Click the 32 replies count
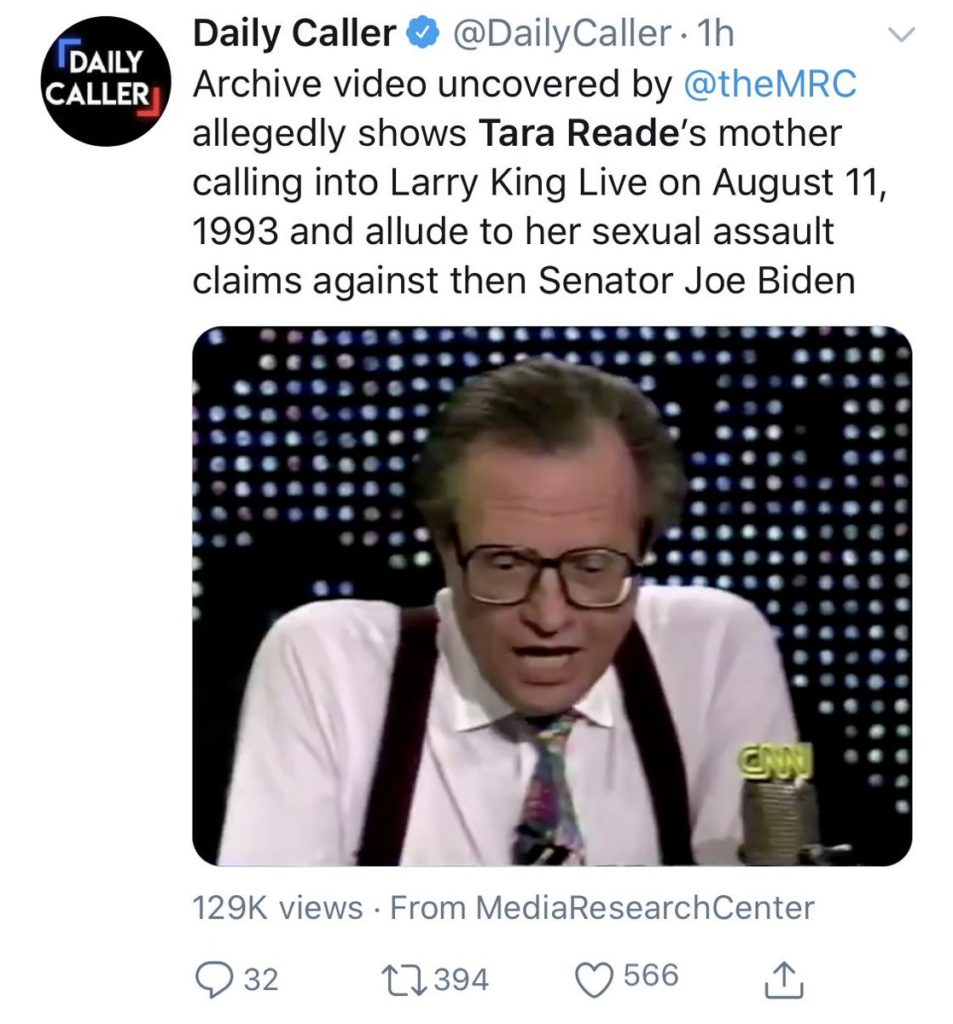The image size is (953, 1024). pos(261,978)
